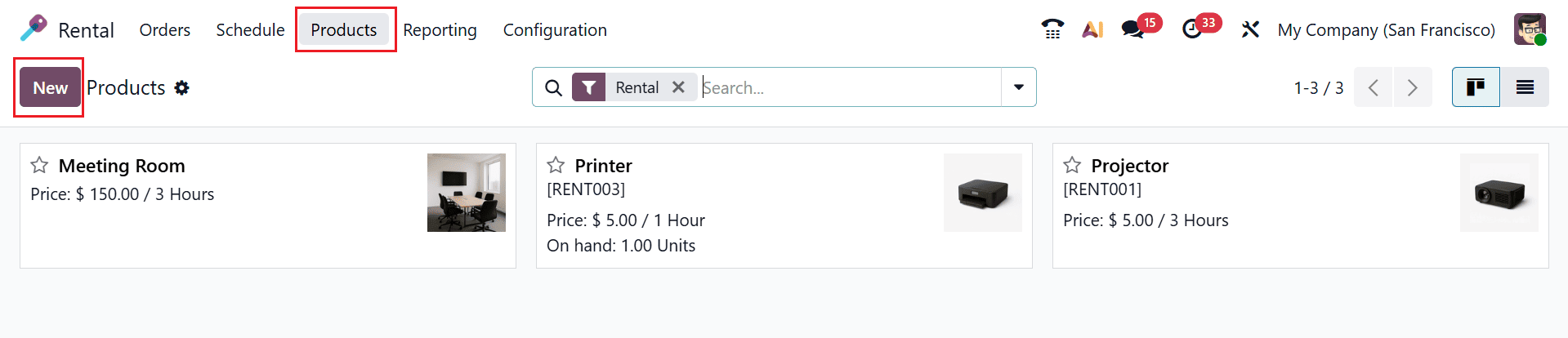Screen dimensions: 1568x338
Task: Mark Projector as favorite with star
Action: click(1072, 166)
